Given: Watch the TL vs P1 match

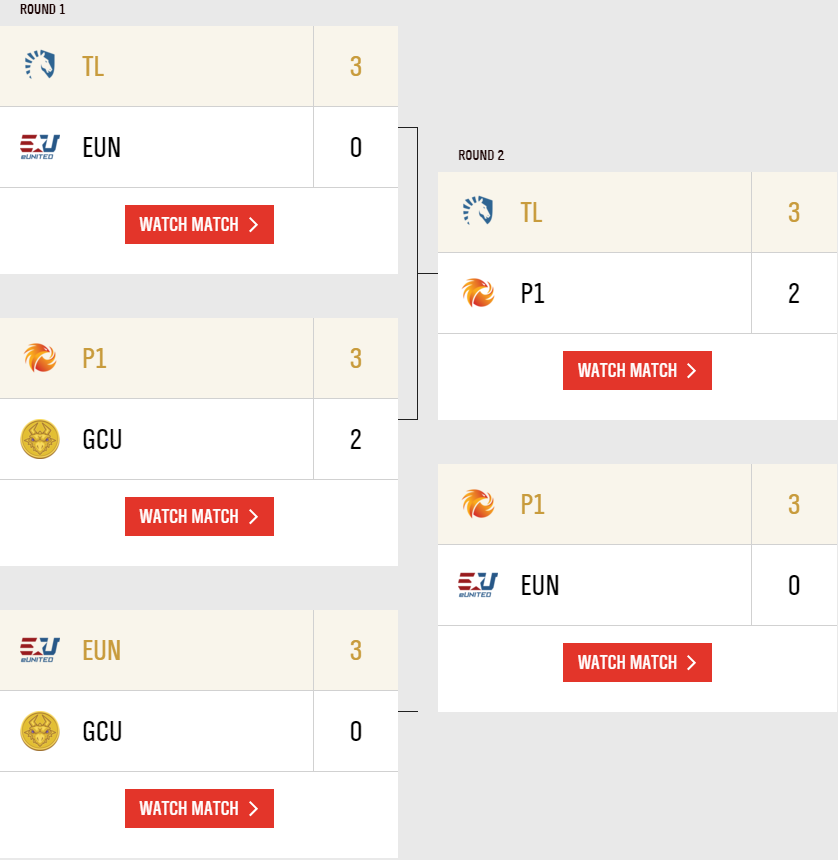Looking at the screenshot, I should coord(637,371).
